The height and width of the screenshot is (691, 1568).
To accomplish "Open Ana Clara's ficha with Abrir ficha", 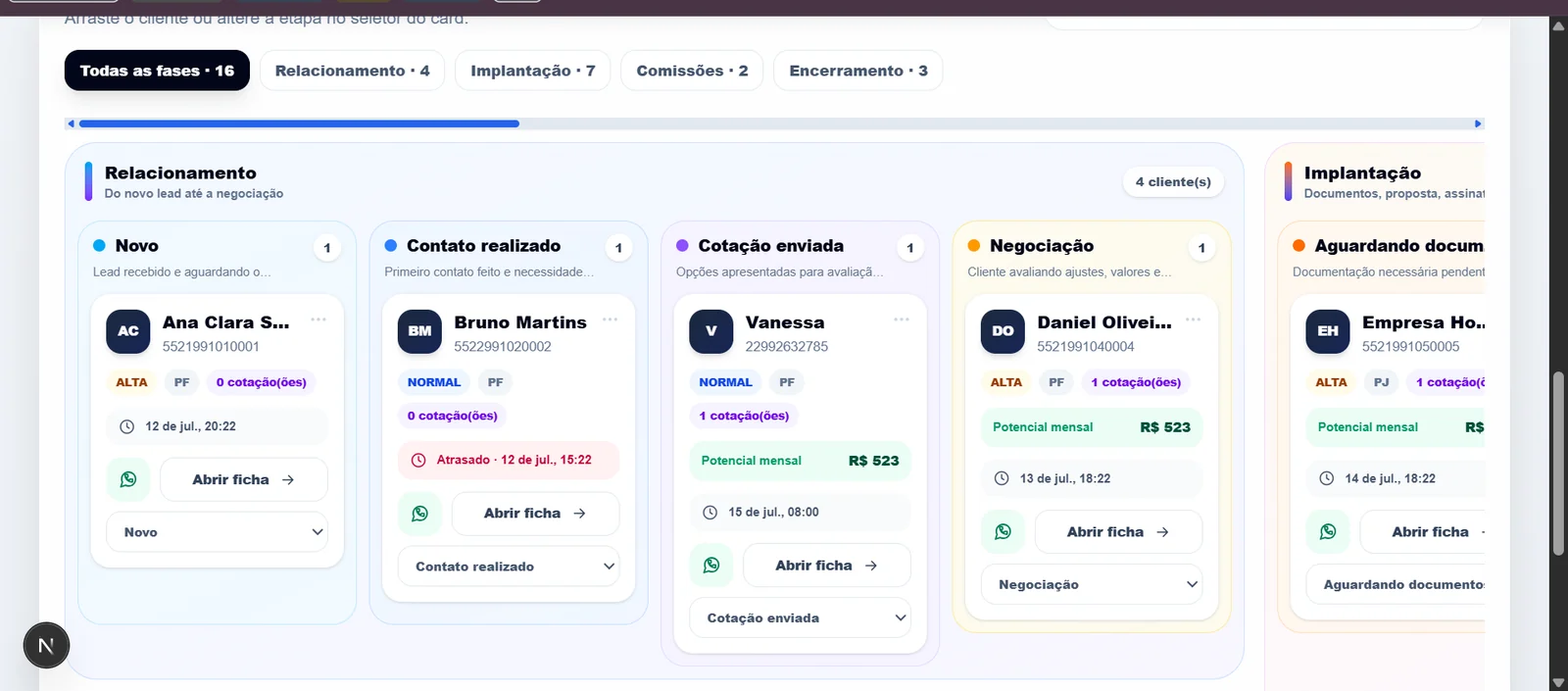I will point(244,479).
